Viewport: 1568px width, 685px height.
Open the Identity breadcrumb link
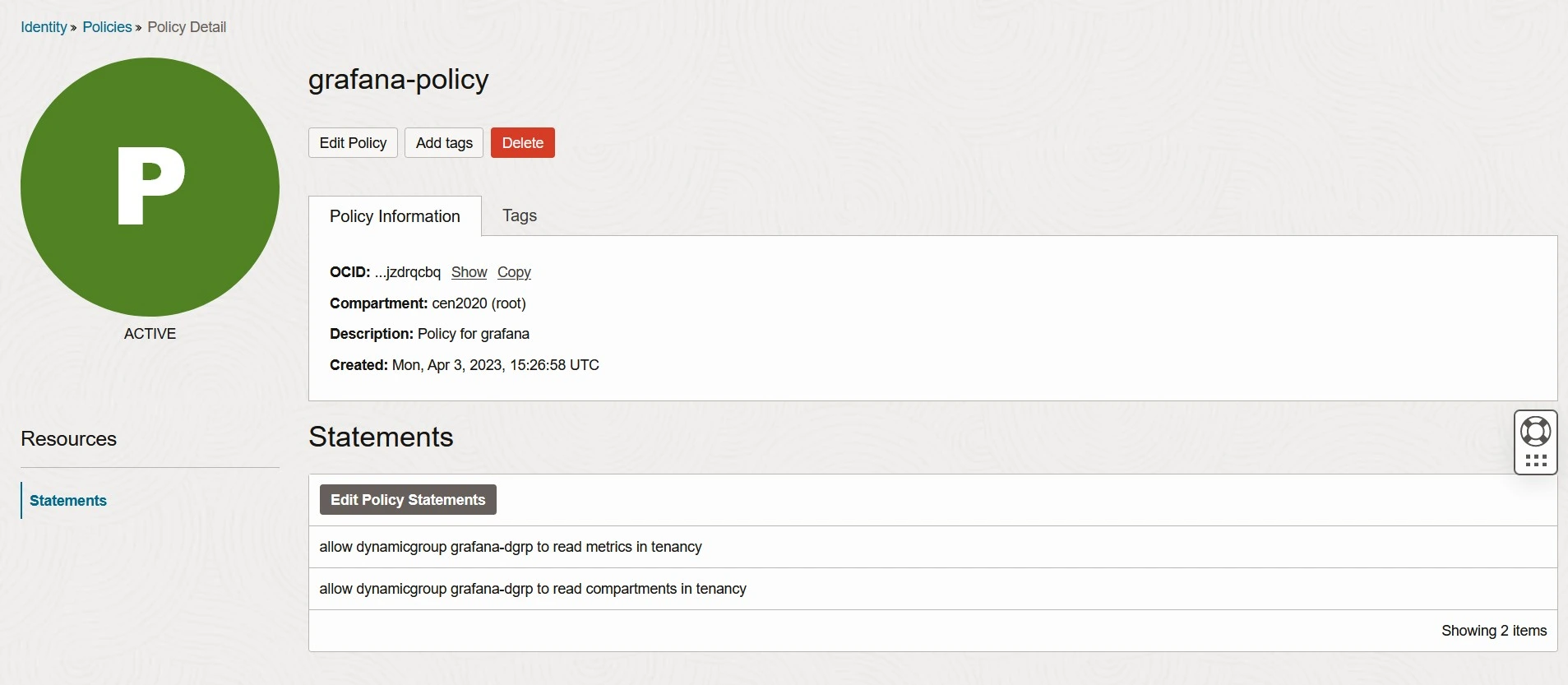pos(44,27)
